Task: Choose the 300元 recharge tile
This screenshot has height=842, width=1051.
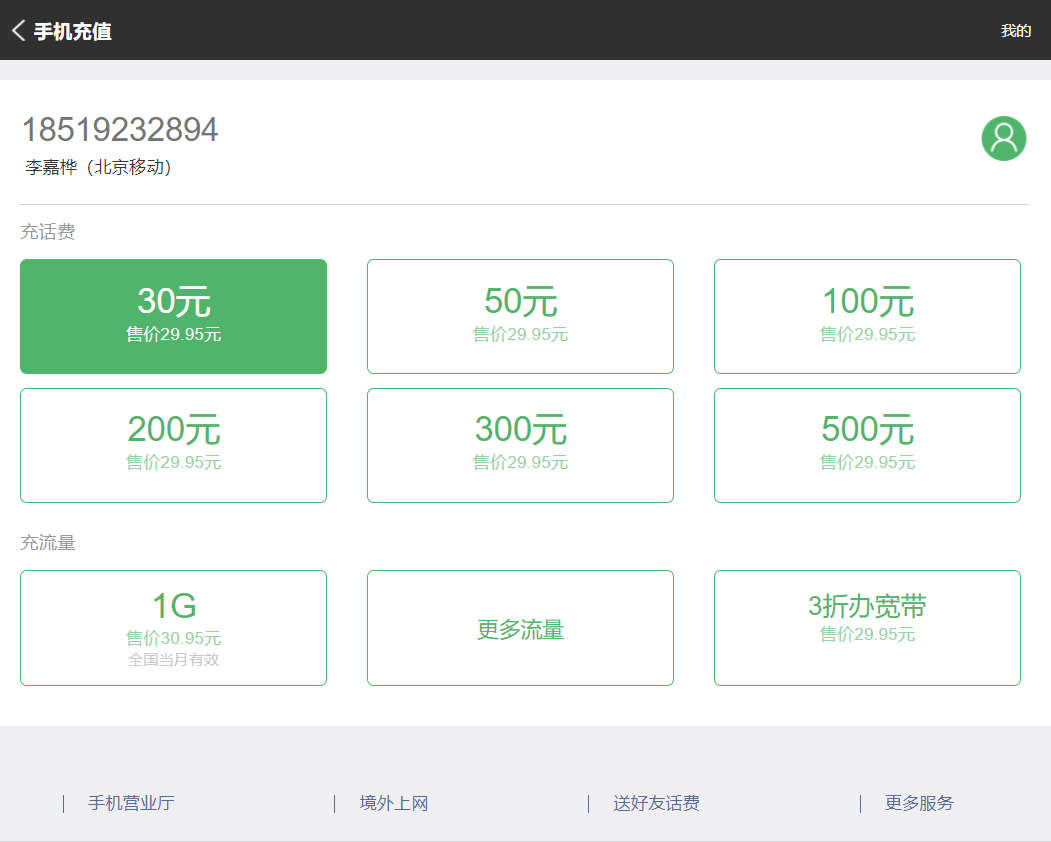Action: 520,445
